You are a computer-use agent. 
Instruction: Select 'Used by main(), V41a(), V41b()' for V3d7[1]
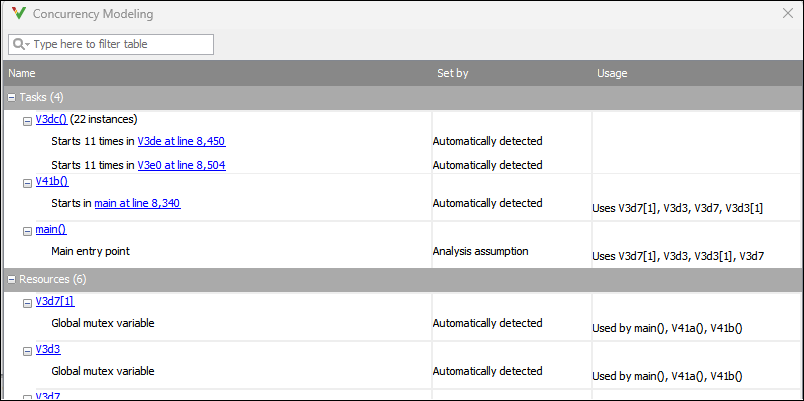click(667, 328)
